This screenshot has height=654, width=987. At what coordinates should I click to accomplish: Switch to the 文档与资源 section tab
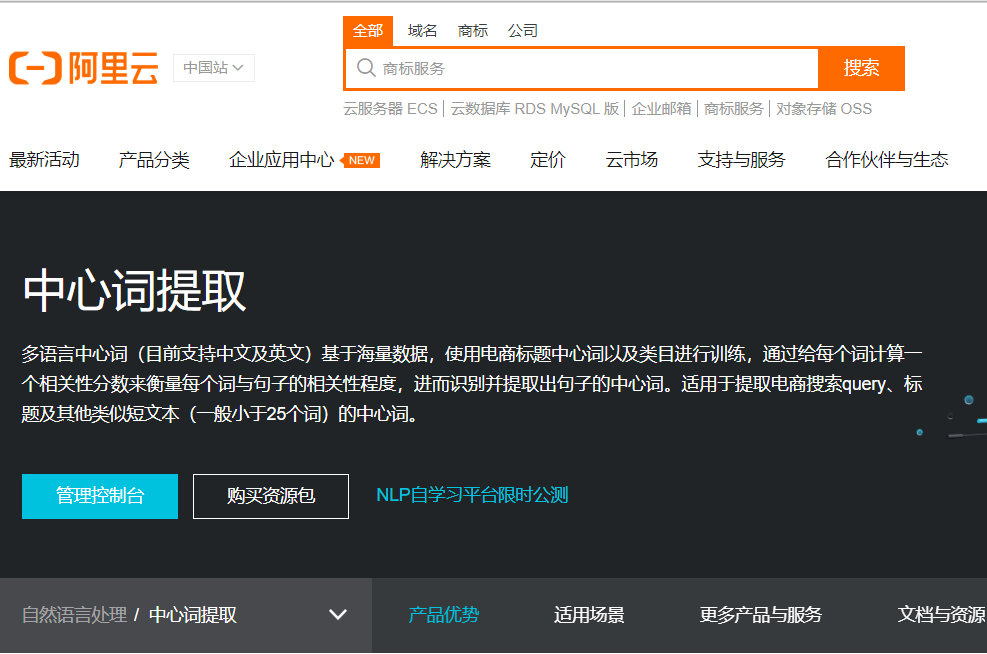coord(942,615)
